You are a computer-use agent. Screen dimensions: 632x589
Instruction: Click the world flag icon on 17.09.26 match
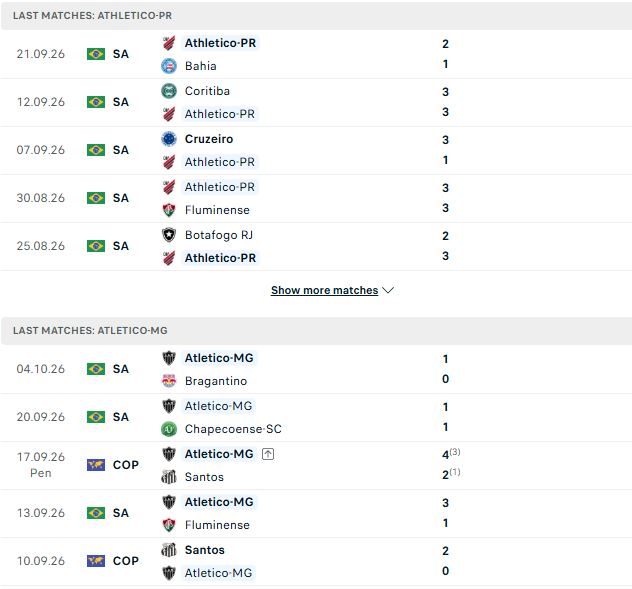coord(96,465)
